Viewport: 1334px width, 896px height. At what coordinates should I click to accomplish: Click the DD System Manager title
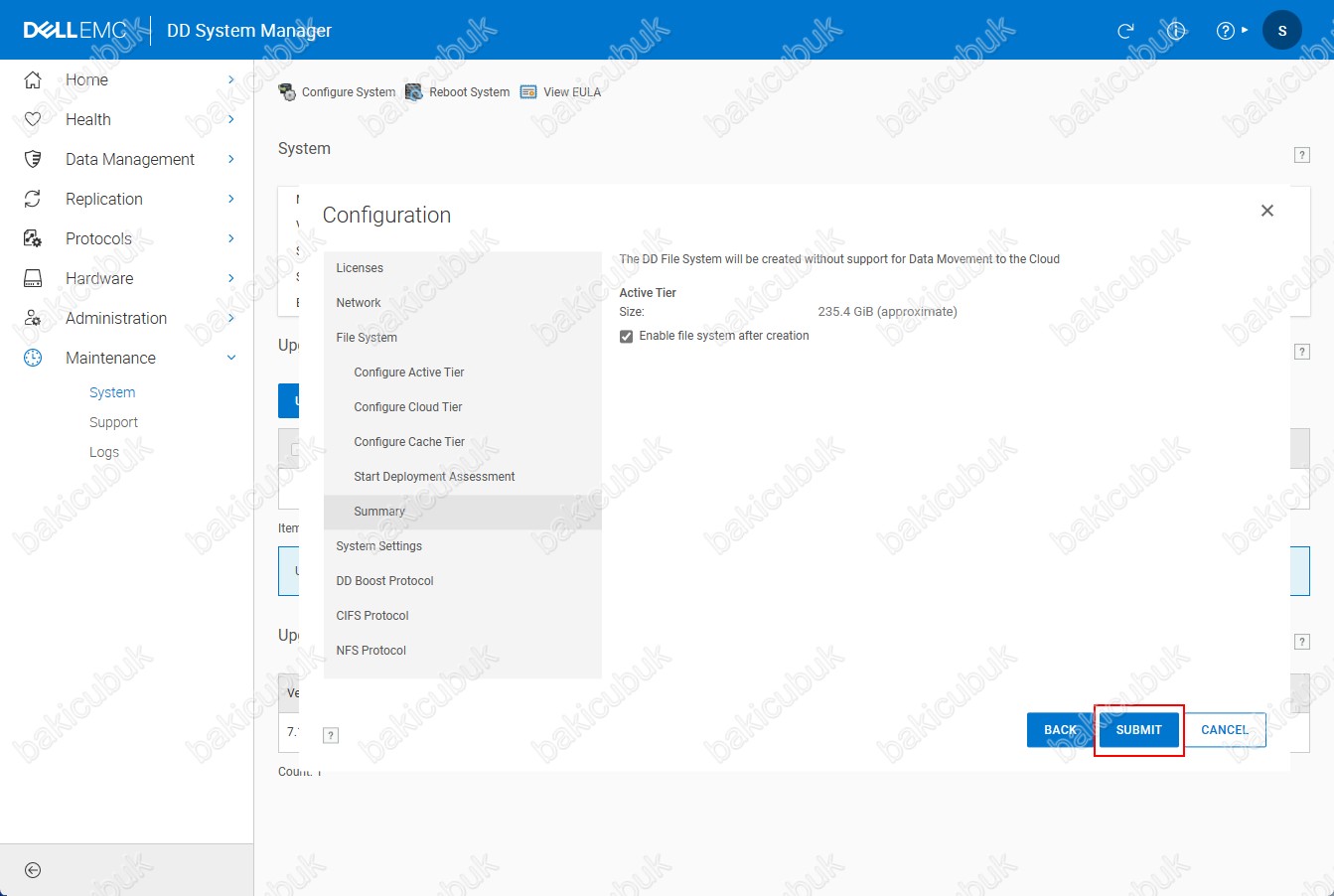pyautogui.click(x=249, y=31)
